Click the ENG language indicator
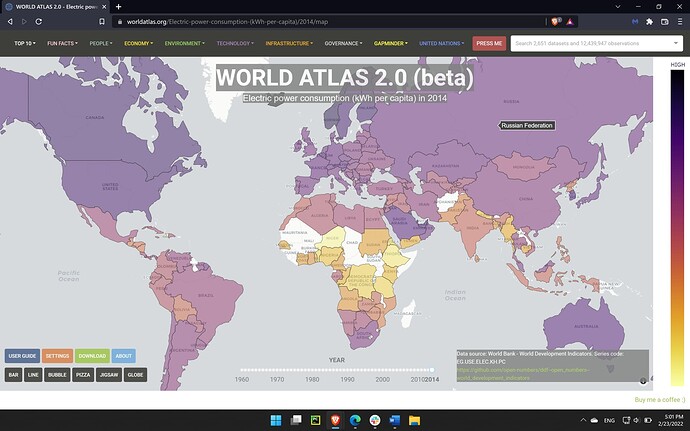The height and width of the screenshot is (431, 690). [609, 420]
